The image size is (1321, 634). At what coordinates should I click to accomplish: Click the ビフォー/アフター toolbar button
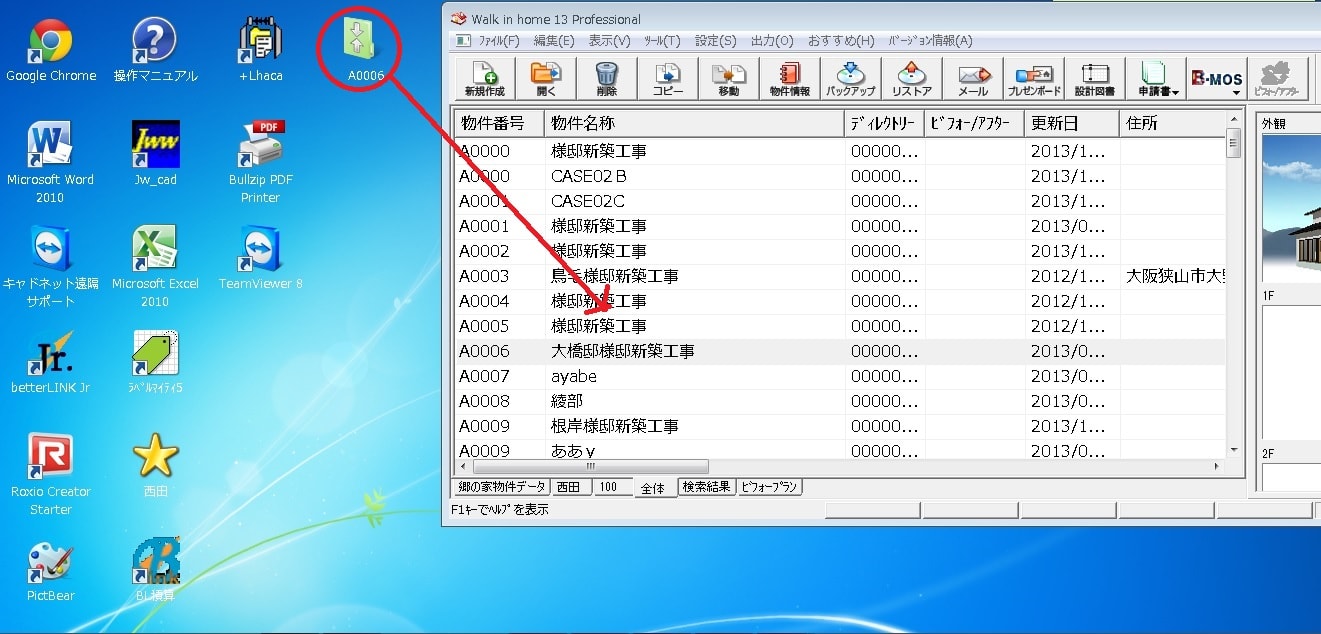(1278, 78)
